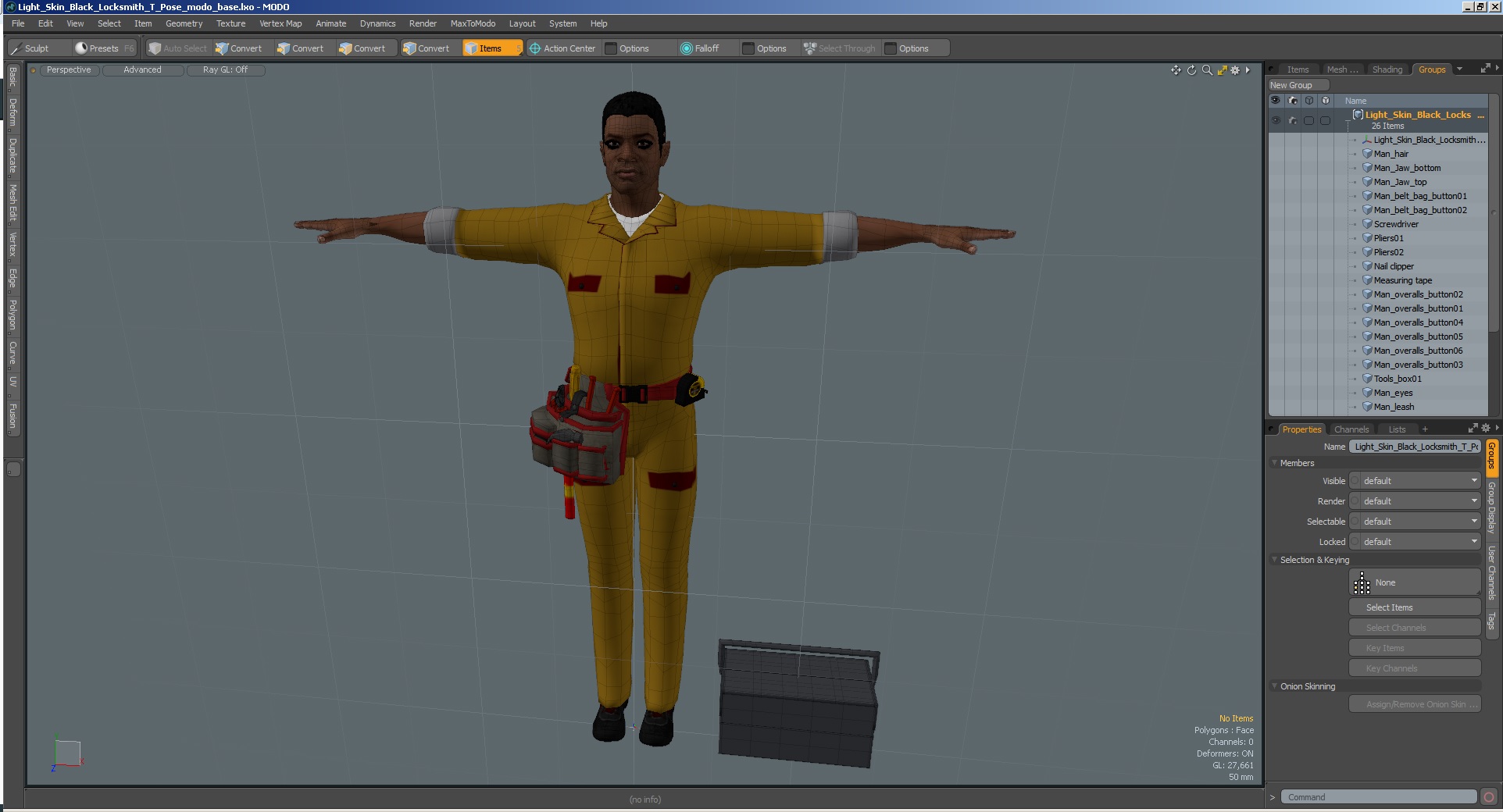1503x812 pixels.
Task: Toggle Select Through mode
Action: 840,48
